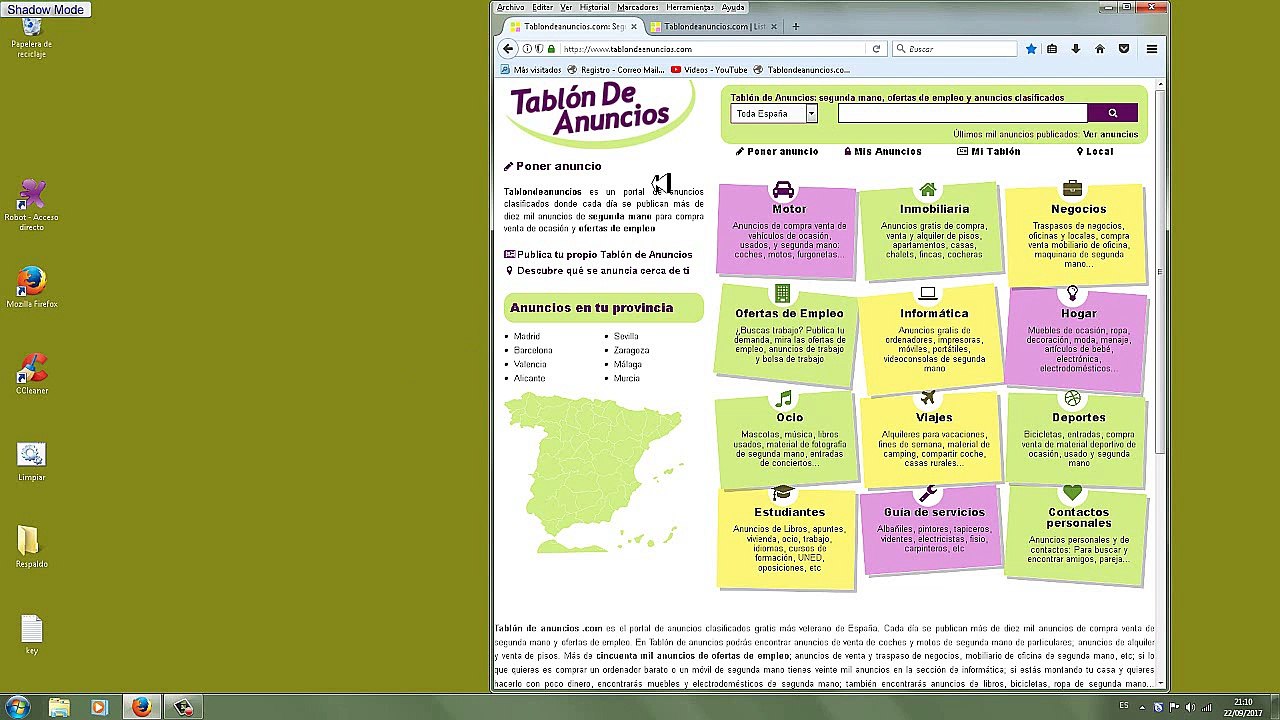Open Registro - Correo Mail bookmark
The height and width of the screenshot is (720, 1280).
(x=615, y=70)
